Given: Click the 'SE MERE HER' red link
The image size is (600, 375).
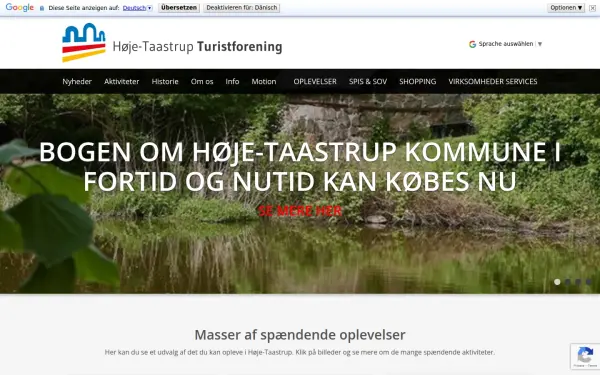Looking at the screenshot, I should 300,211.
